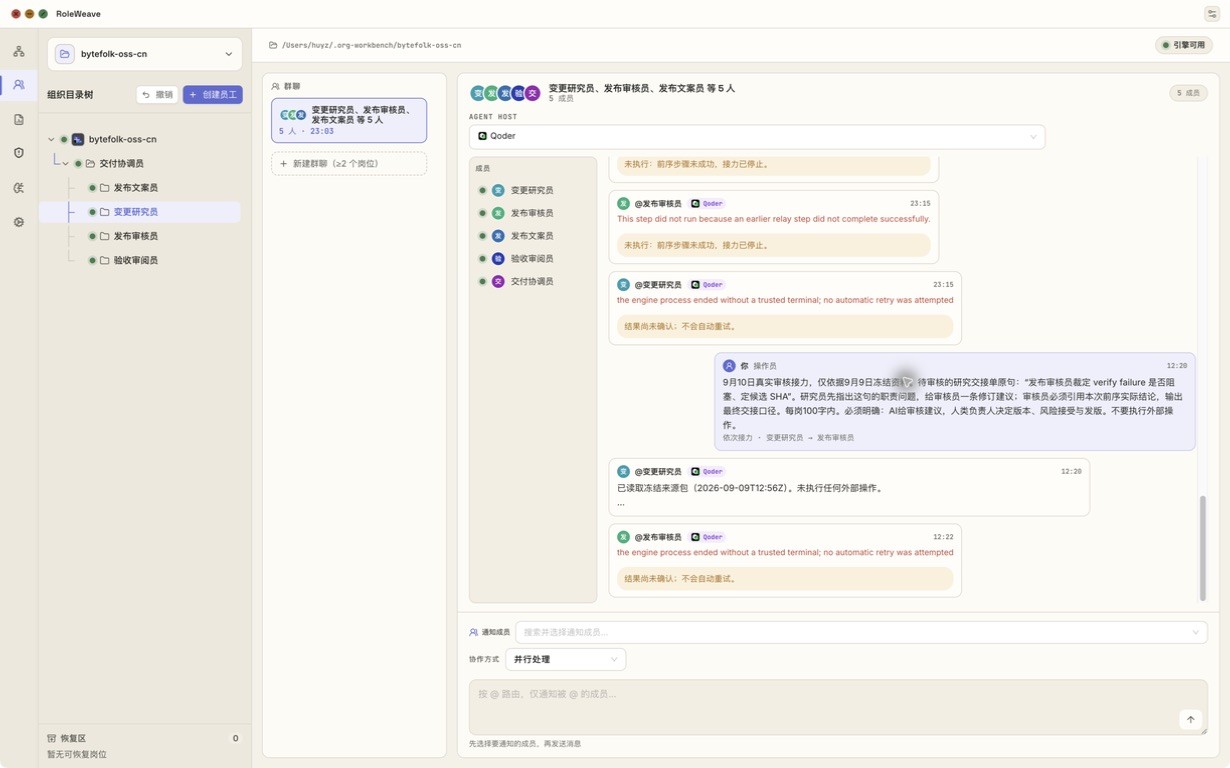Select 发布文案员 in the directory tree

point(135,188)
